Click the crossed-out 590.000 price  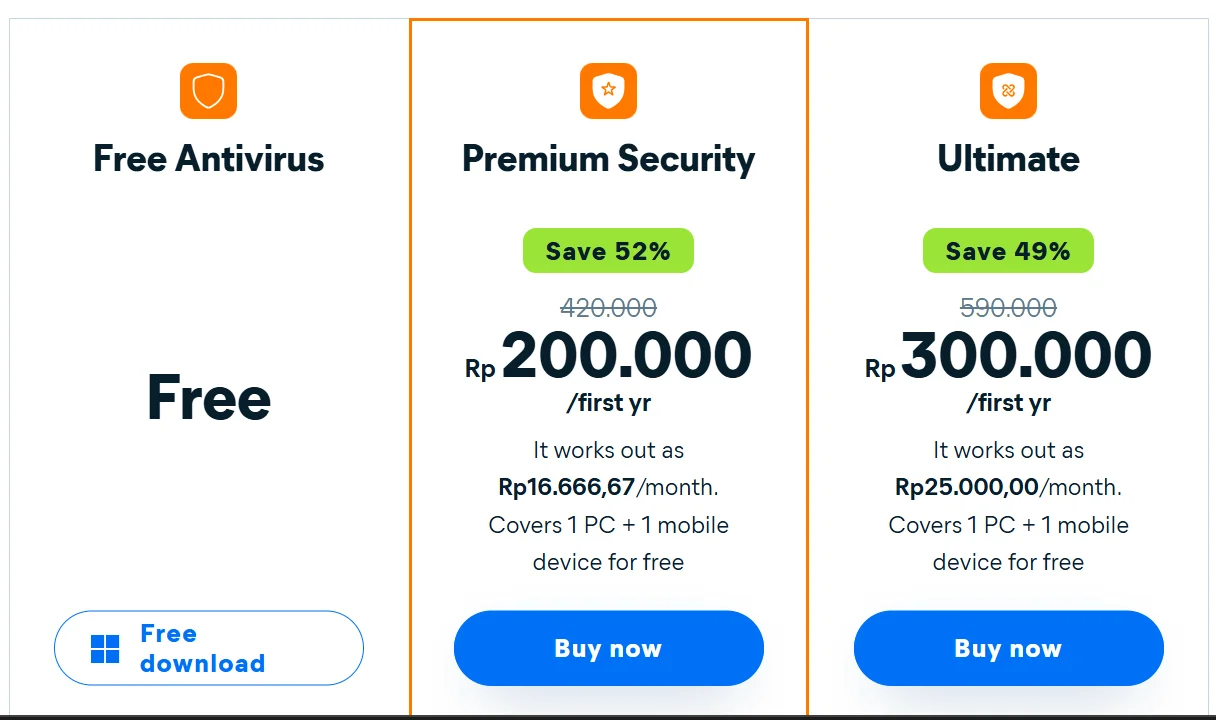pos(1008,307)
